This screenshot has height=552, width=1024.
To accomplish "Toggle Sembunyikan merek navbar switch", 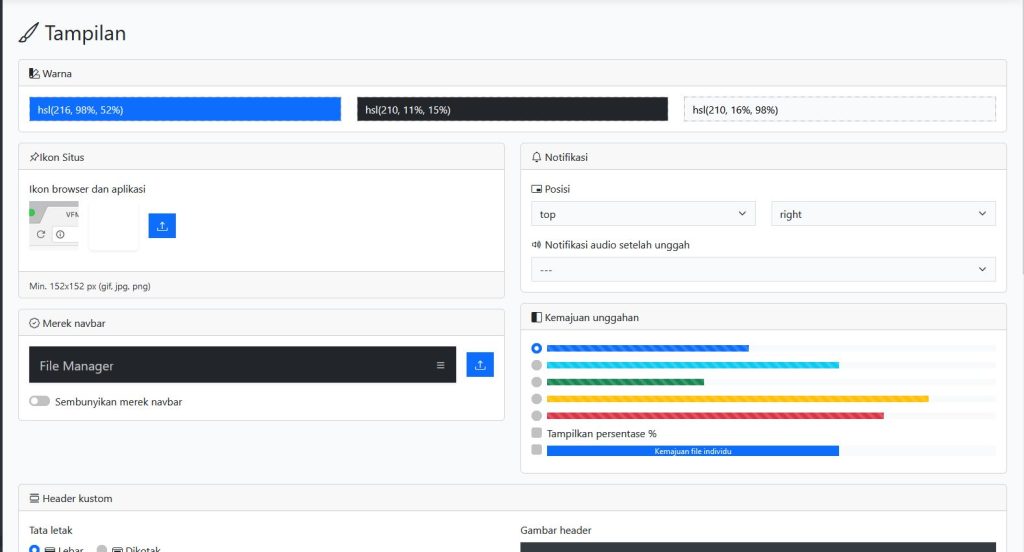I will (39, 401).
